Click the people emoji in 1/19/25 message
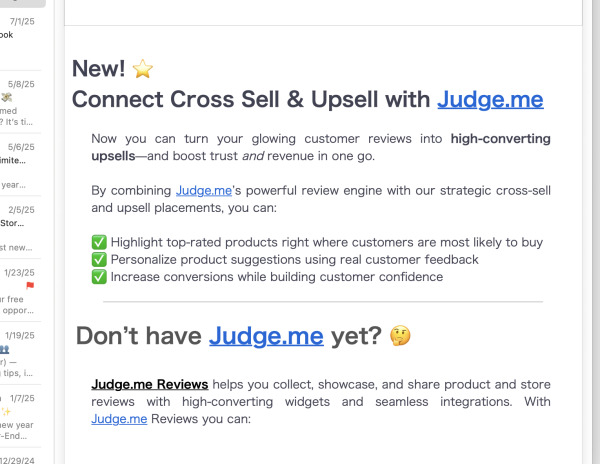 [x=5, y=349]
